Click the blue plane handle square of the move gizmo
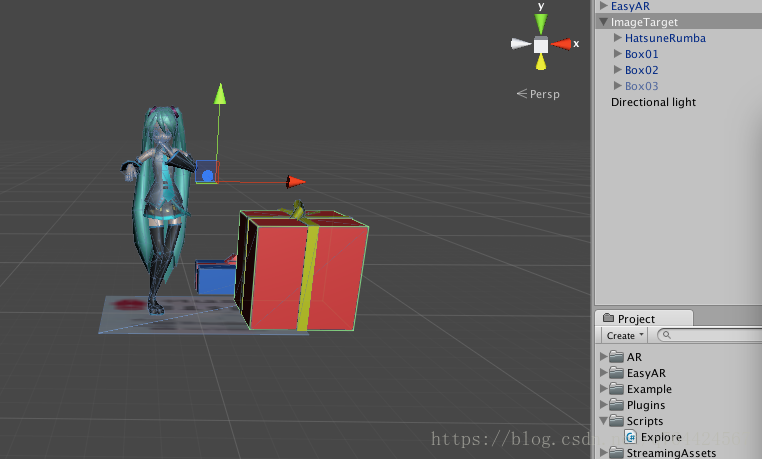The image size is (762, 459). pyautogui.click(x=207, y=172)
